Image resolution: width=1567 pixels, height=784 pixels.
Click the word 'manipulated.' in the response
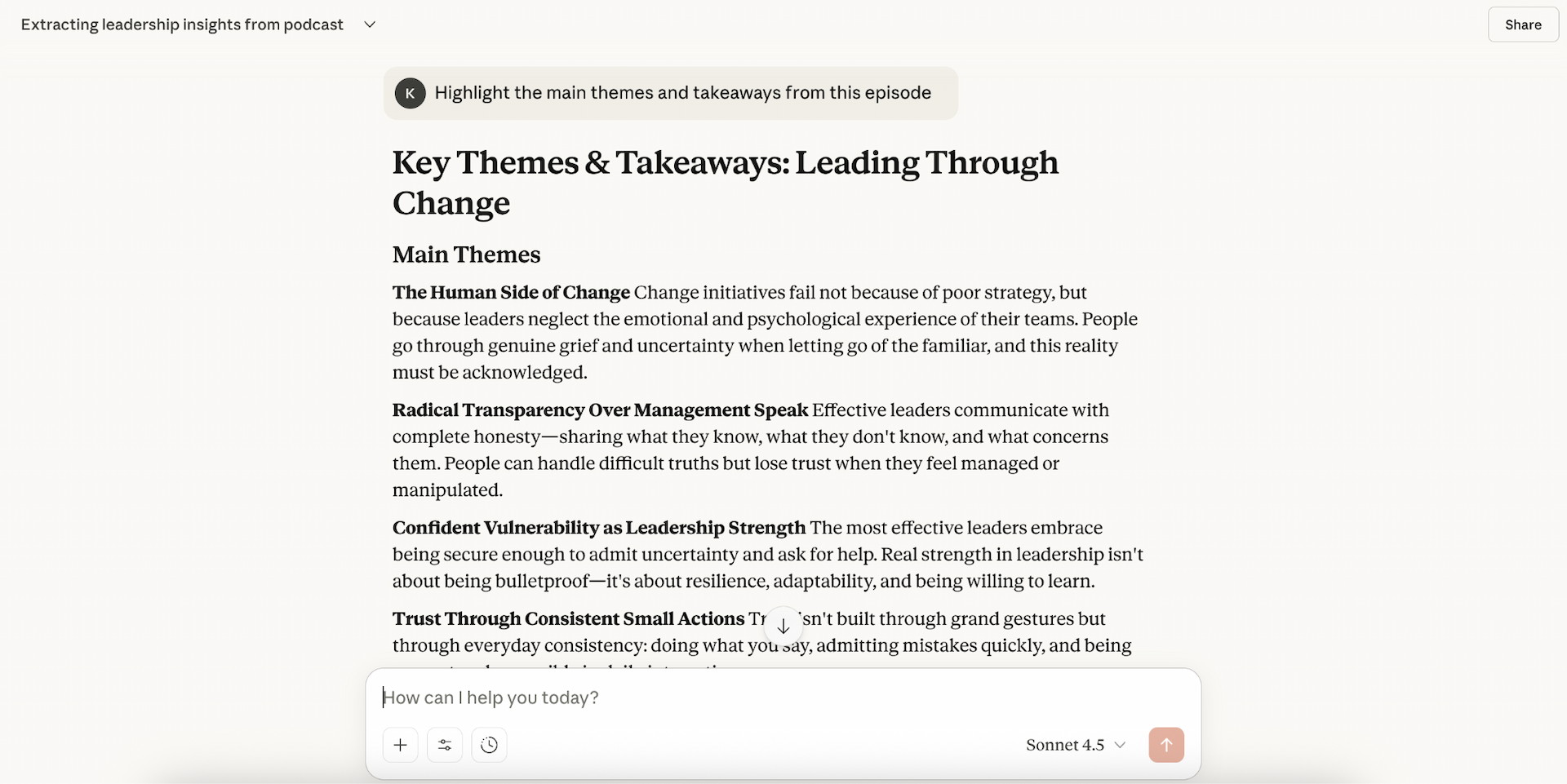point(447,490)
